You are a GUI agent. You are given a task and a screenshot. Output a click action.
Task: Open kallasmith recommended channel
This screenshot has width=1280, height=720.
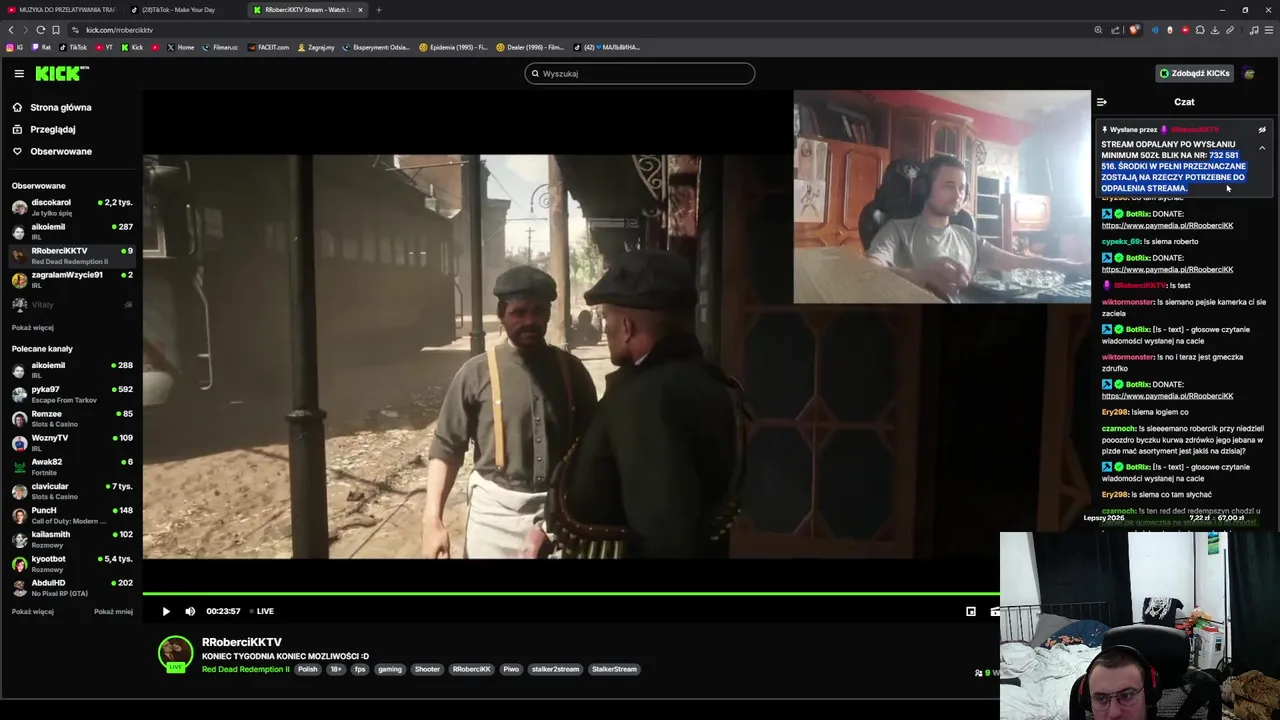point(72,539)
